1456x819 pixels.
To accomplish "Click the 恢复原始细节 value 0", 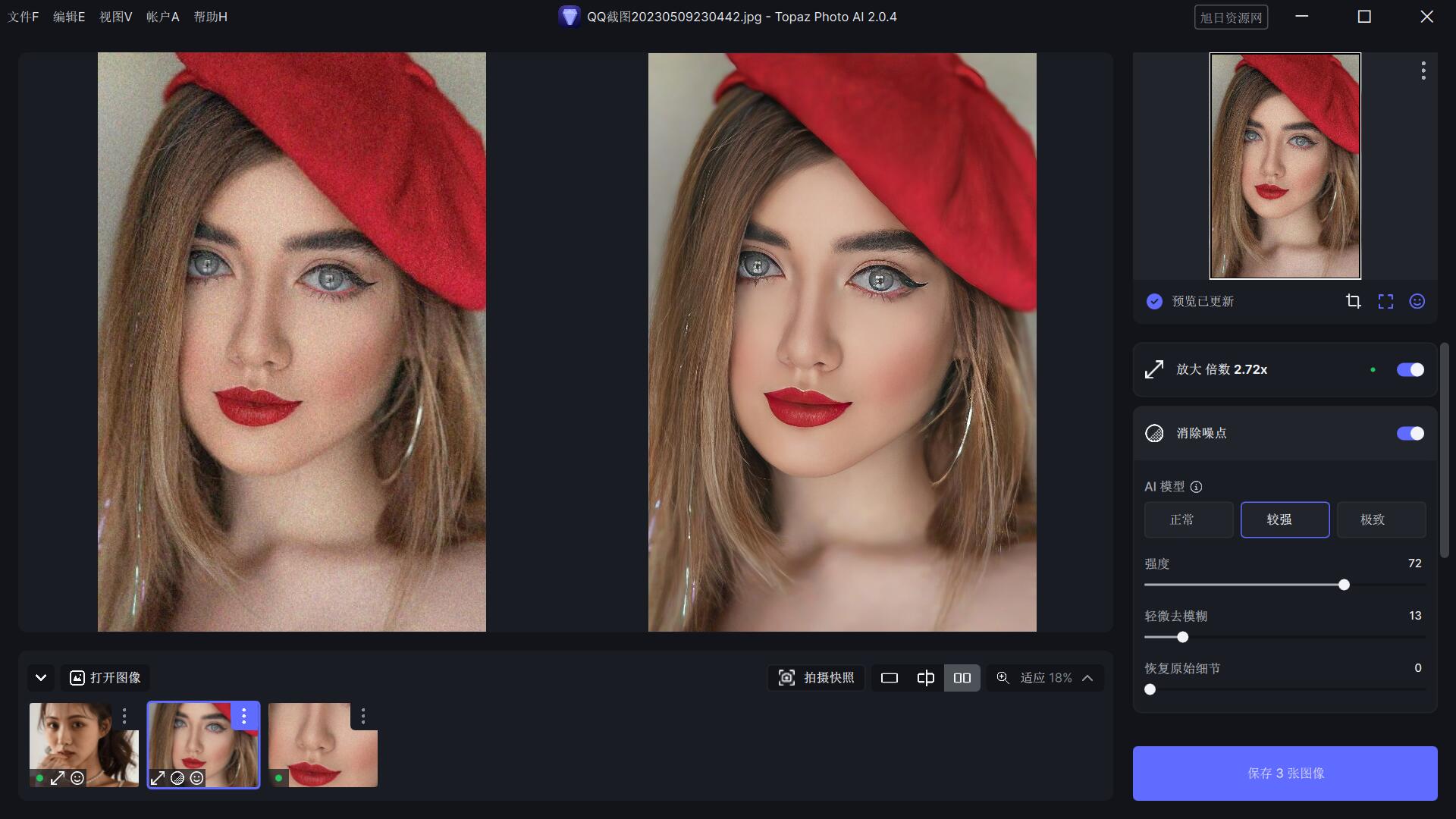I will [1417, 667].
